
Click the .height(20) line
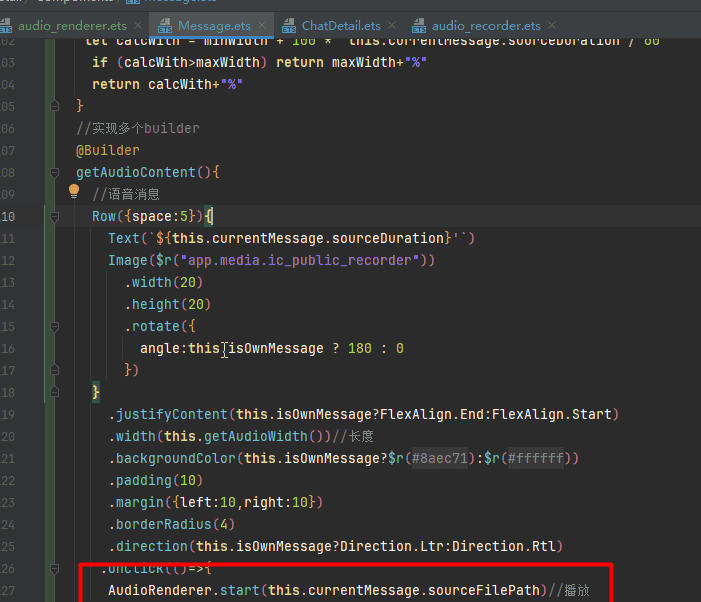(x=168, y=304)
